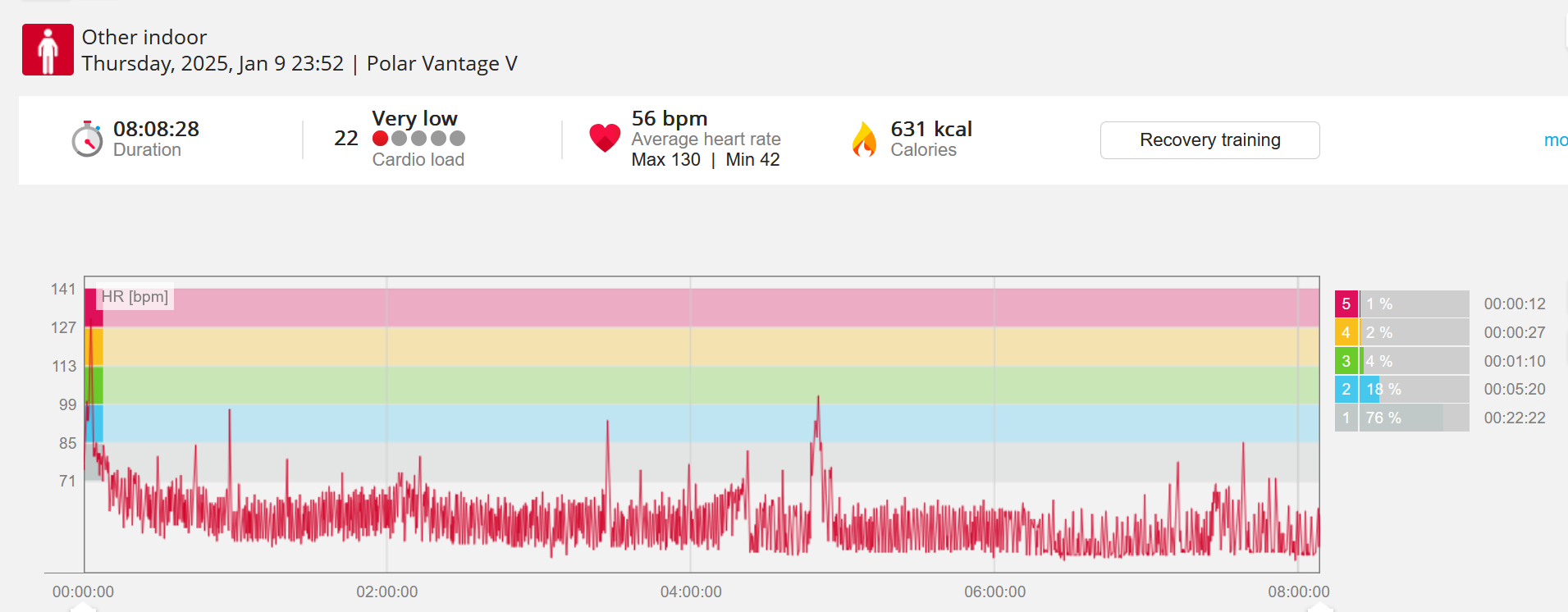This screenshot has width=1568, height=612.
Task: Click the stopwatch duration icon
Action: 87,139
